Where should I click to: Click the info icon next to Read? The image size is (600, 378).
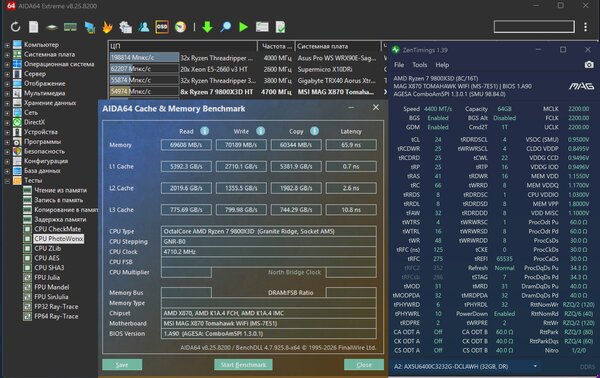(x=205, y=131)
